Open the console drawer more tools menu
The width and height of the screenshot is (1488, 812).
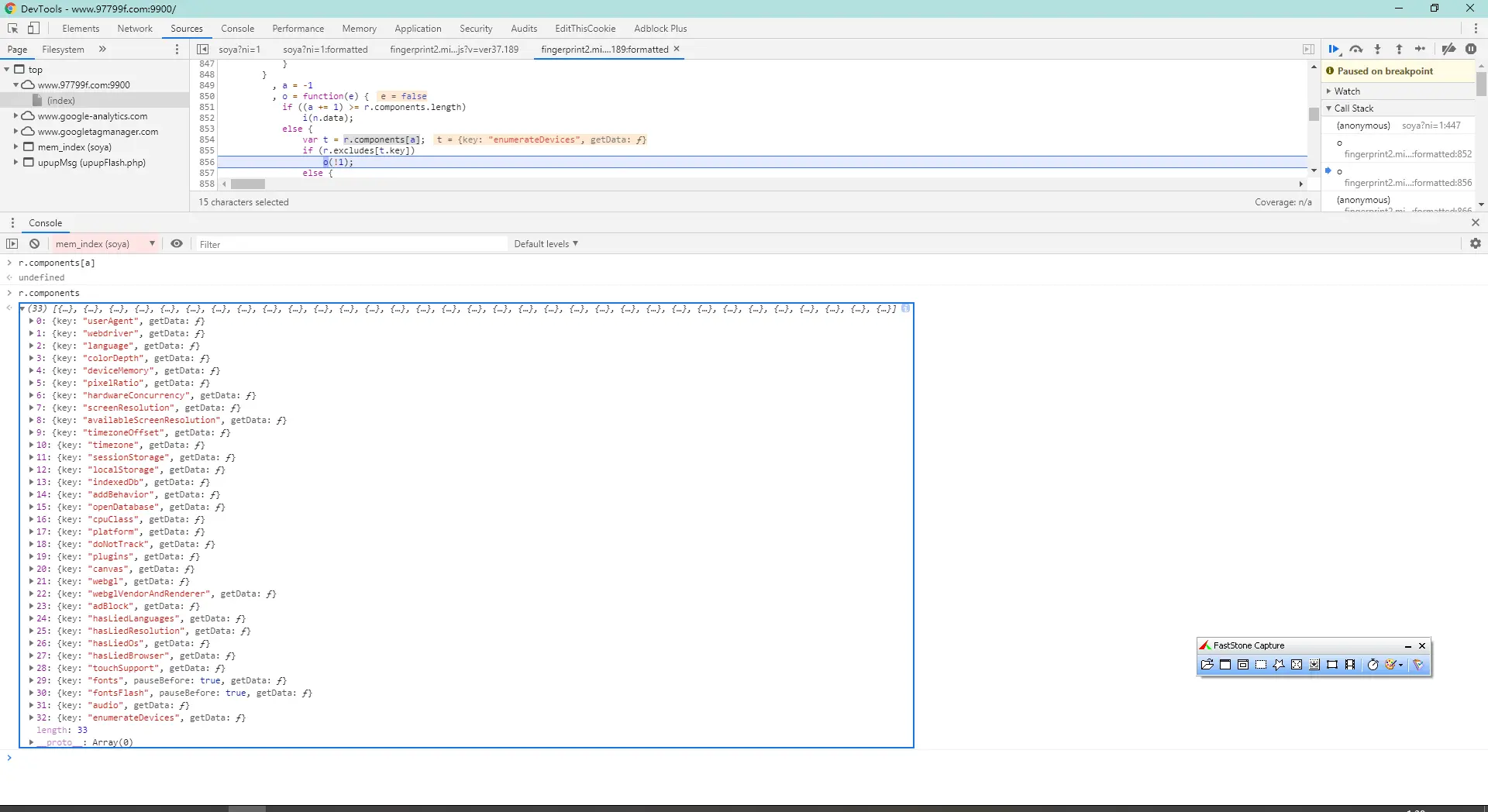12,222
